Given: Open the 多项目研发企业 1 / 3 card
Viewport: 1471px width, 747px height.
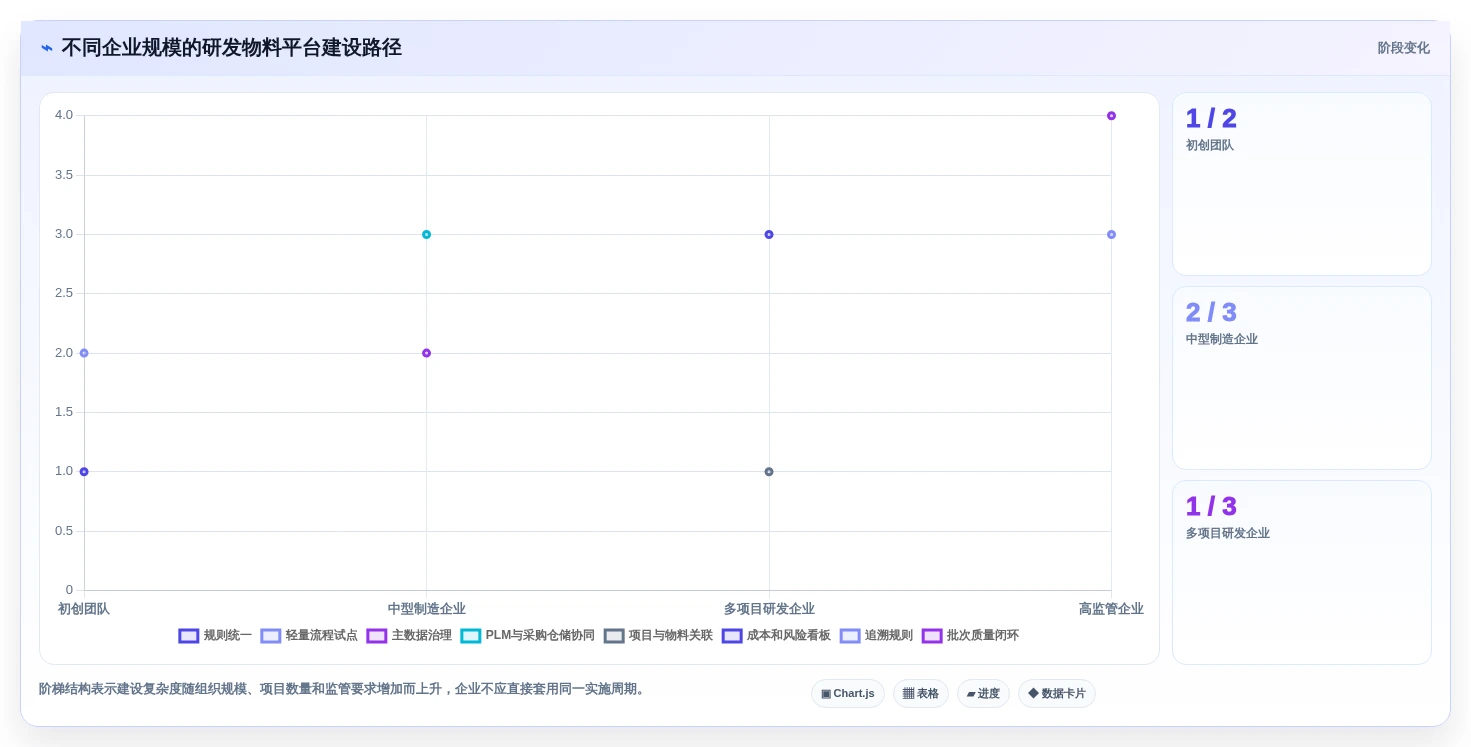Looking at the screenshot, I should click(1302, 572).
